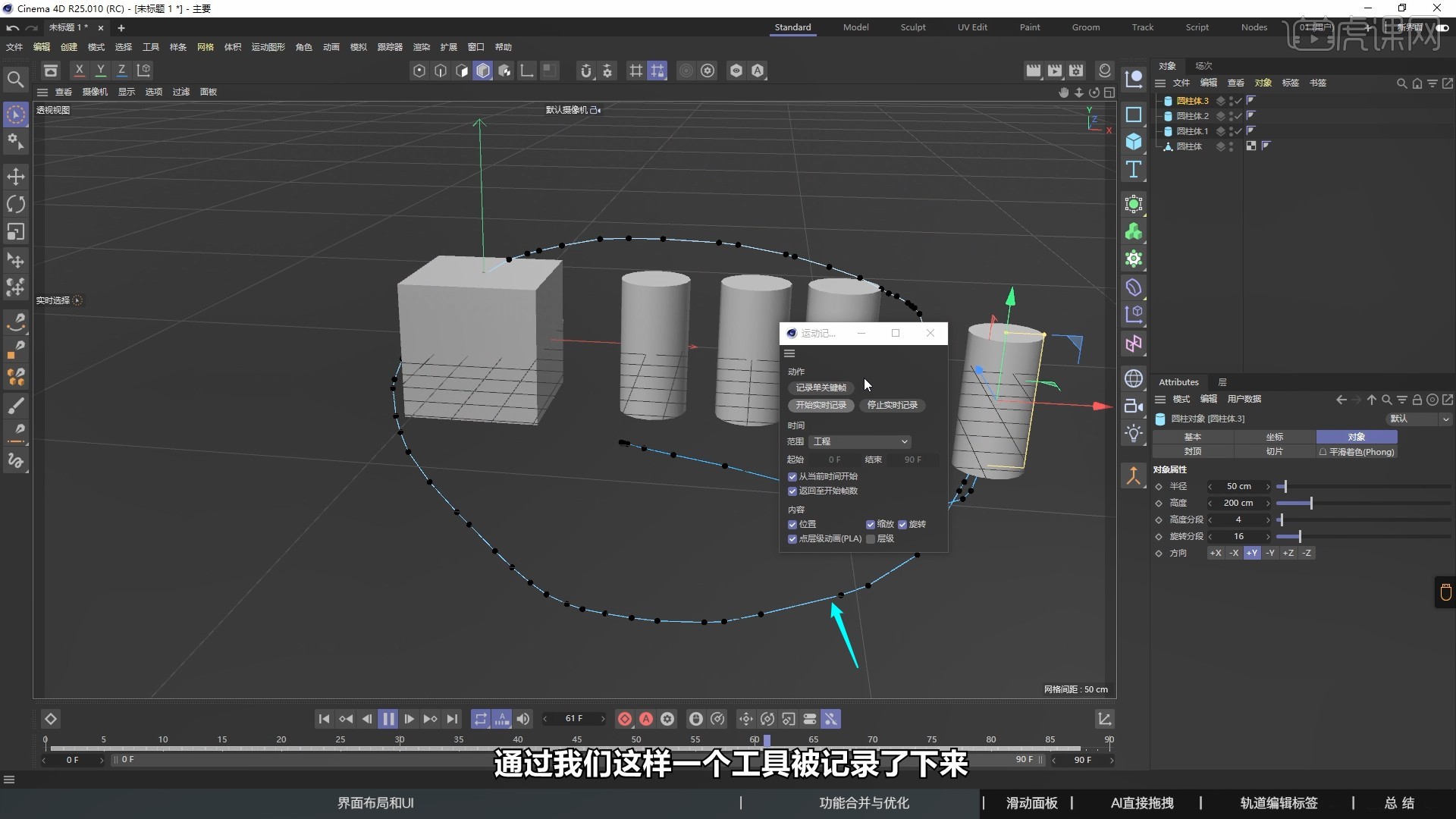The image size is (1456, 819).
Task: Uncheck the 位置 checkbox in the 运动记录 dialog
Action: coord(793,524)
